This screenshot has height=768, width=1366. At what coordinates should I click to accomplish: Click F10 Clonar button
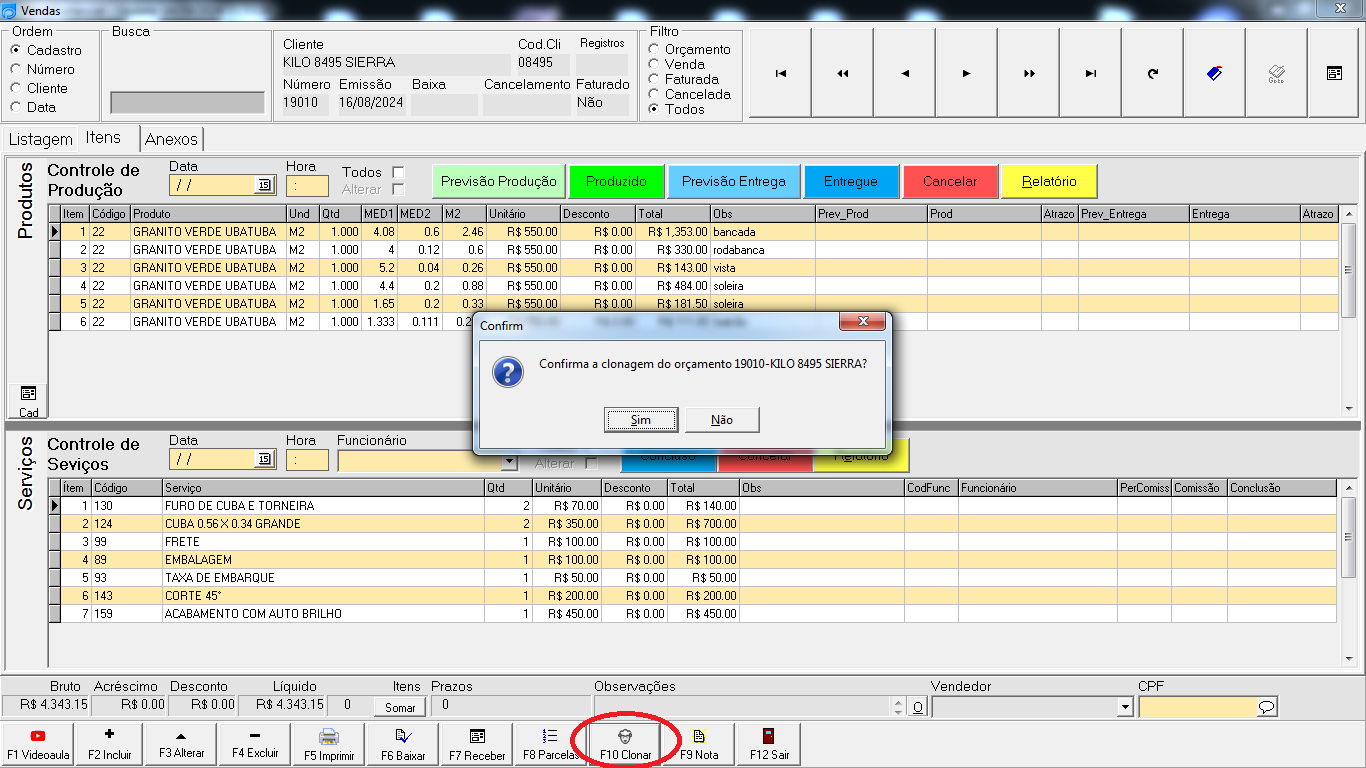[x=625, y=744]
